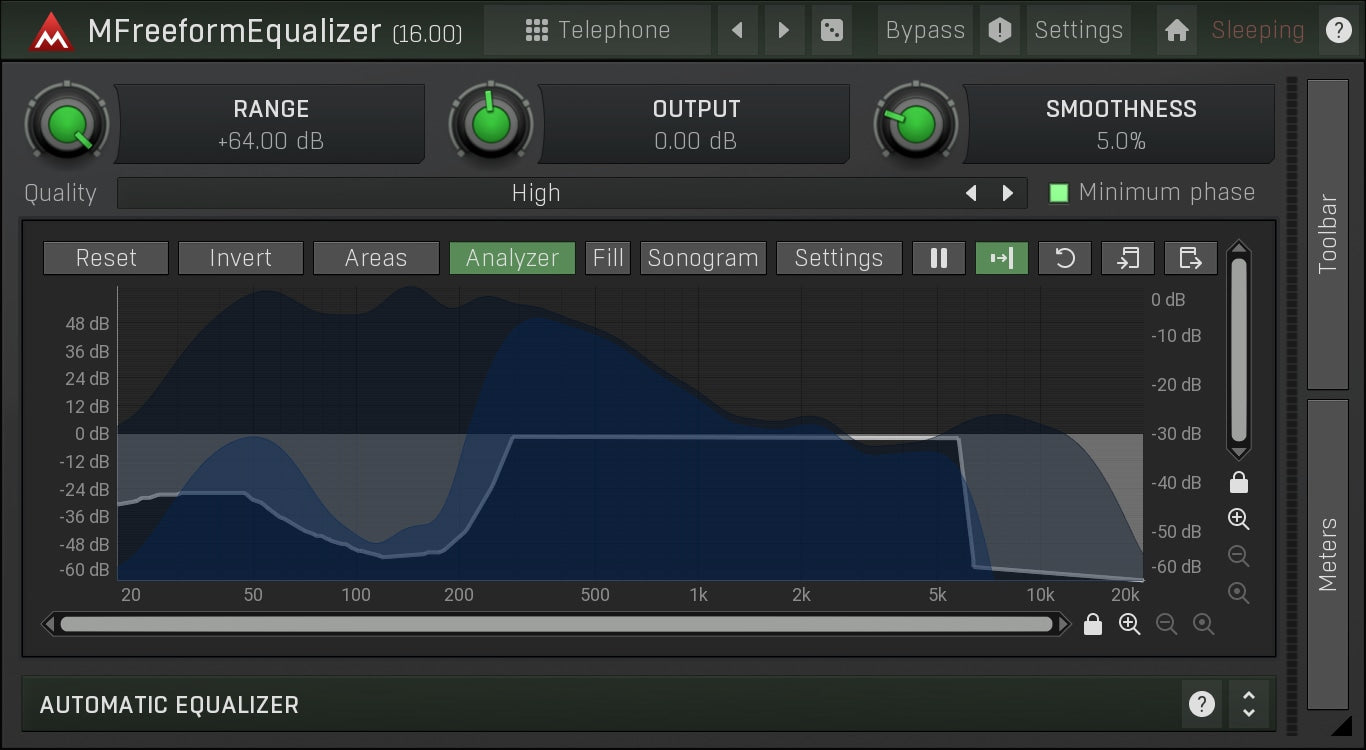Click the circular undo arrow icon

1065,258
